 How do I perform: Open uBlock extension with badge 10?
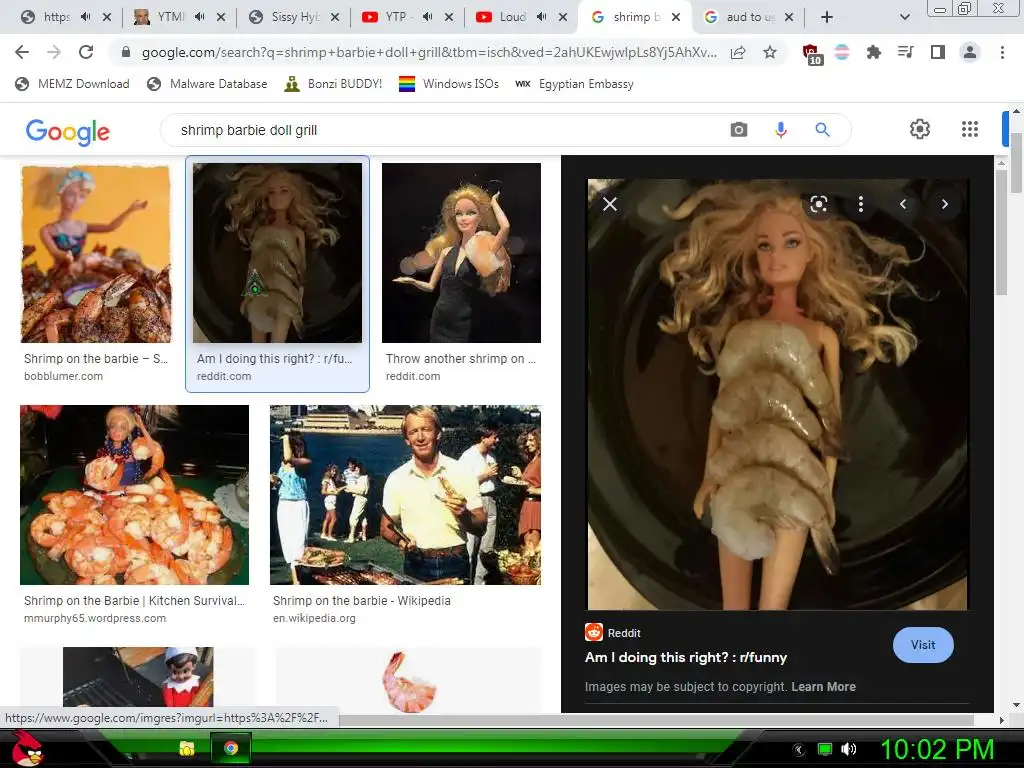812,54
